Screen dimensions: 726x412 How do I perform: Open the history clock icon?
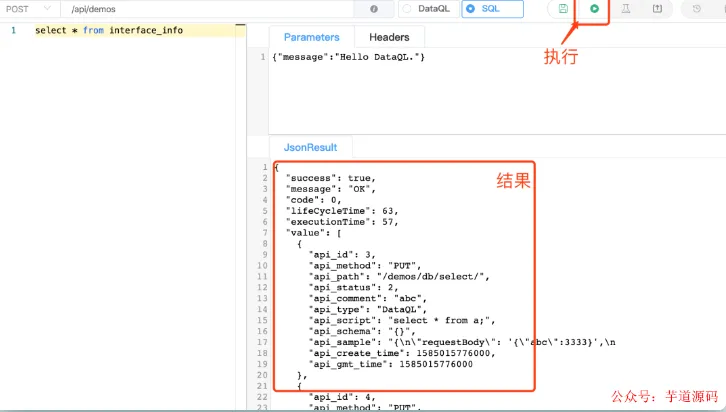(696, 9)
